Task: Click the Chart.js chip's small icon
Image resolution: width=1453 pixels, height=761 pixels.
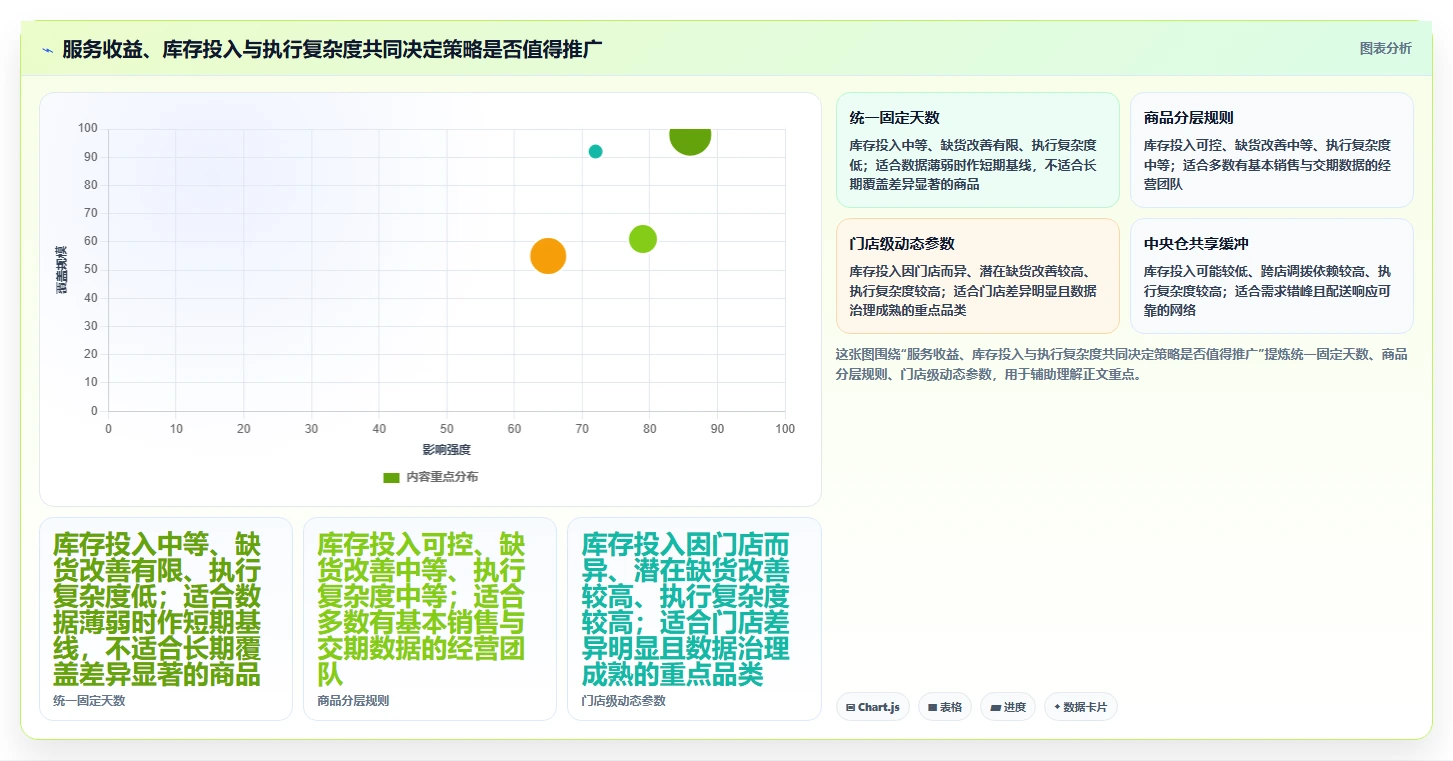Action: pyautogui.click(x=850, y=707)
